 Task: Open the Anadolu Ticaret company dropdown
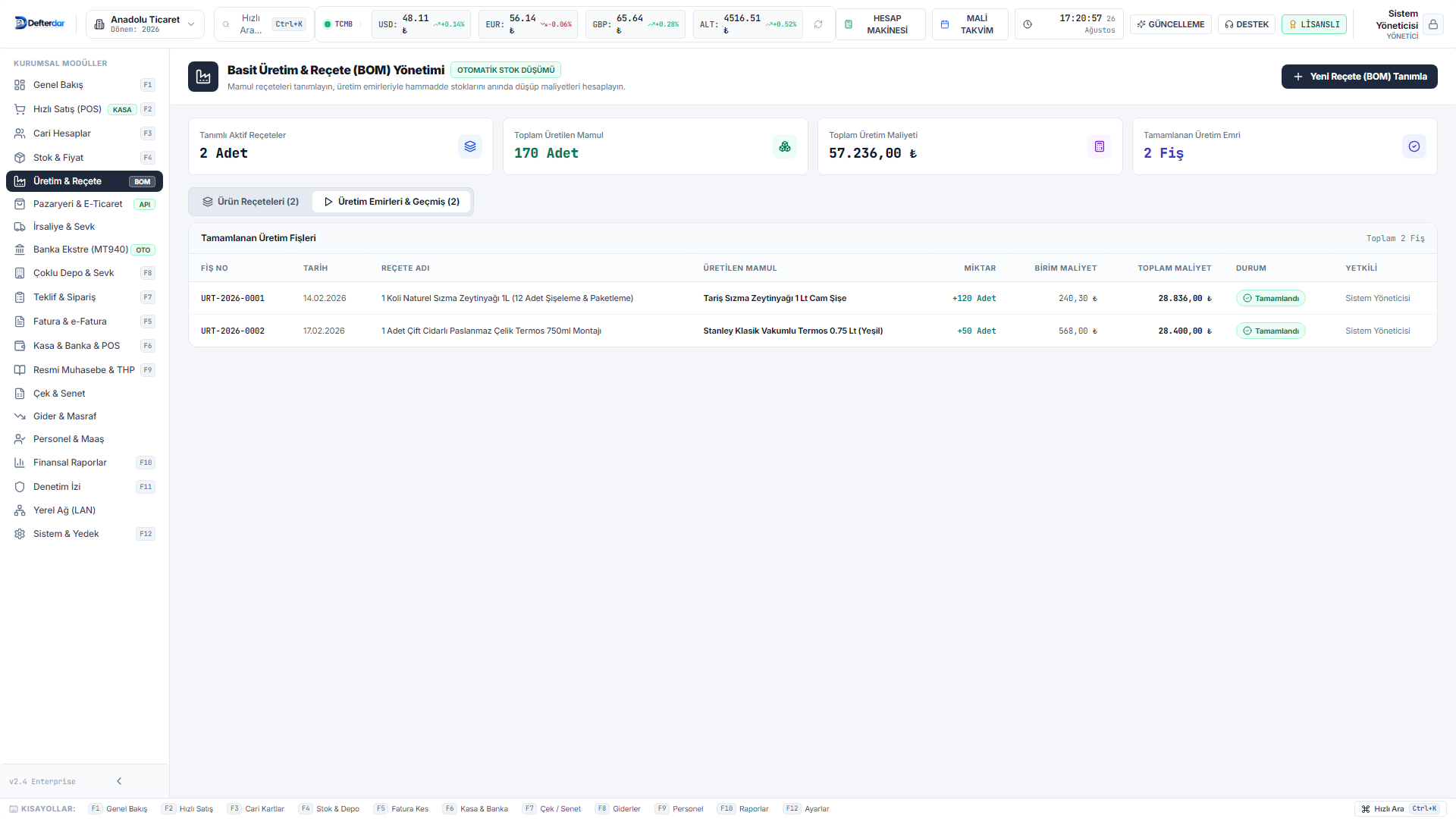[145, 24]
